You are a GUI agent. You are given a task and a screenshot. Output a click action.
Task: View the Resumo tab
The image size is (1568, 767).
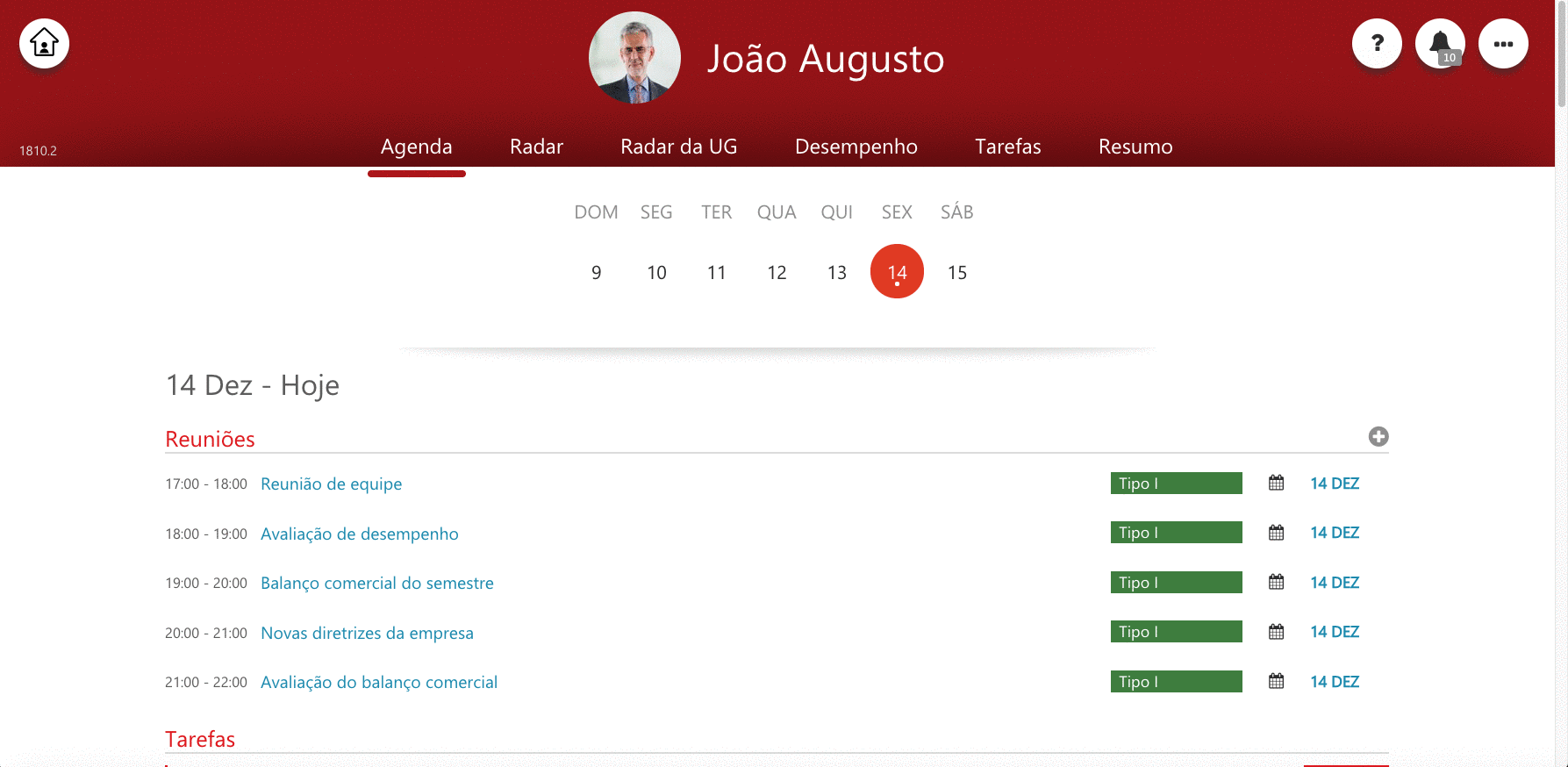point(1135,147)
